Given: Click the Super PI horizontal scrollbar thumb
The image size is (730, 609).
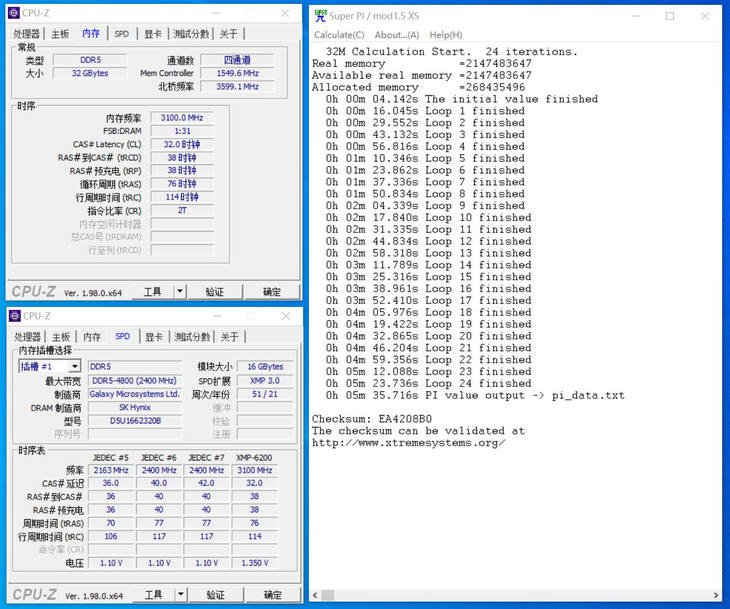Looking at the screenshot, I should point(328,595).
